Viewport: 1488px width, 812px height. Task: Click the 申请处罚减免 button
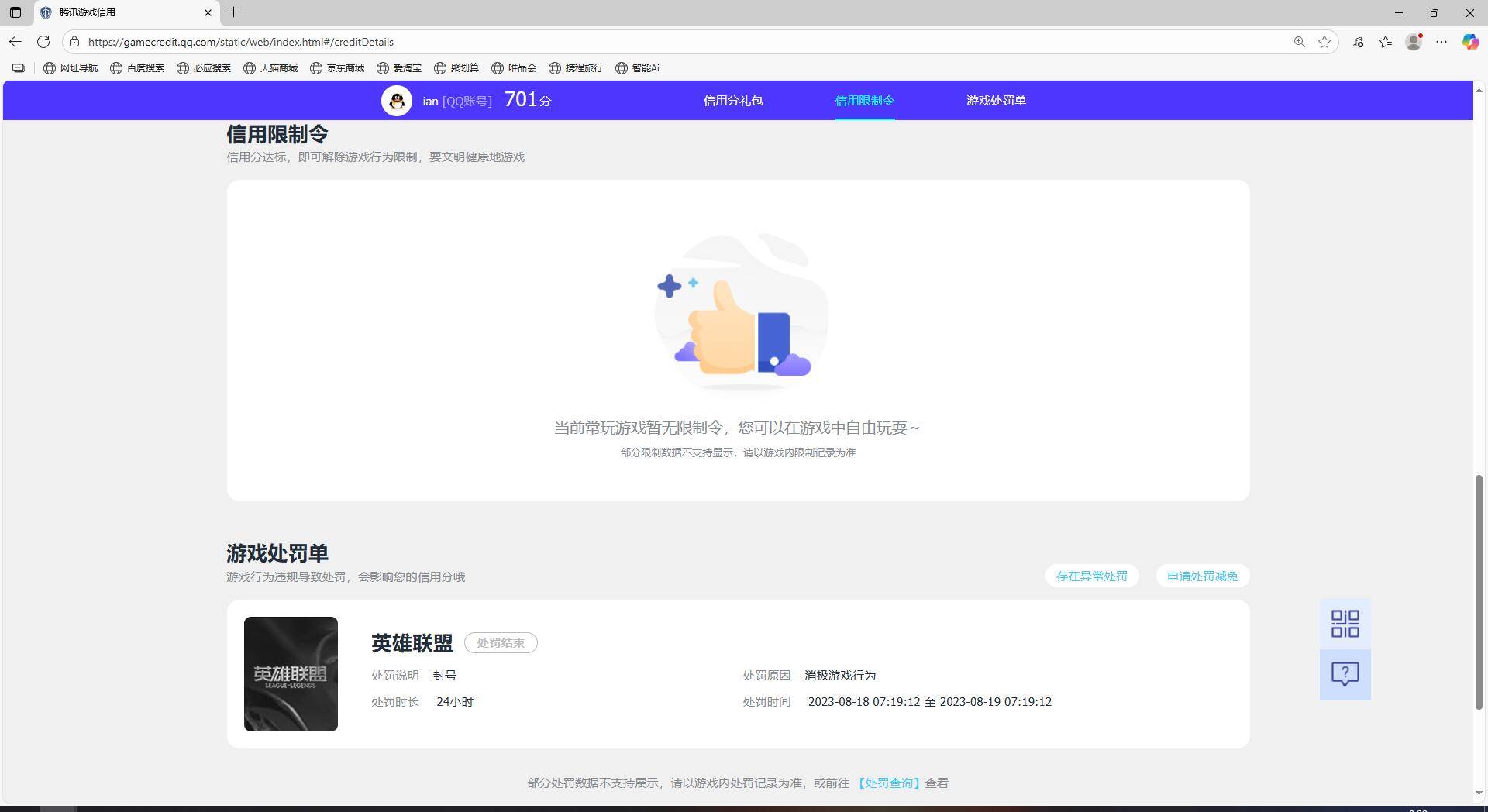(x=1202, y=576)
